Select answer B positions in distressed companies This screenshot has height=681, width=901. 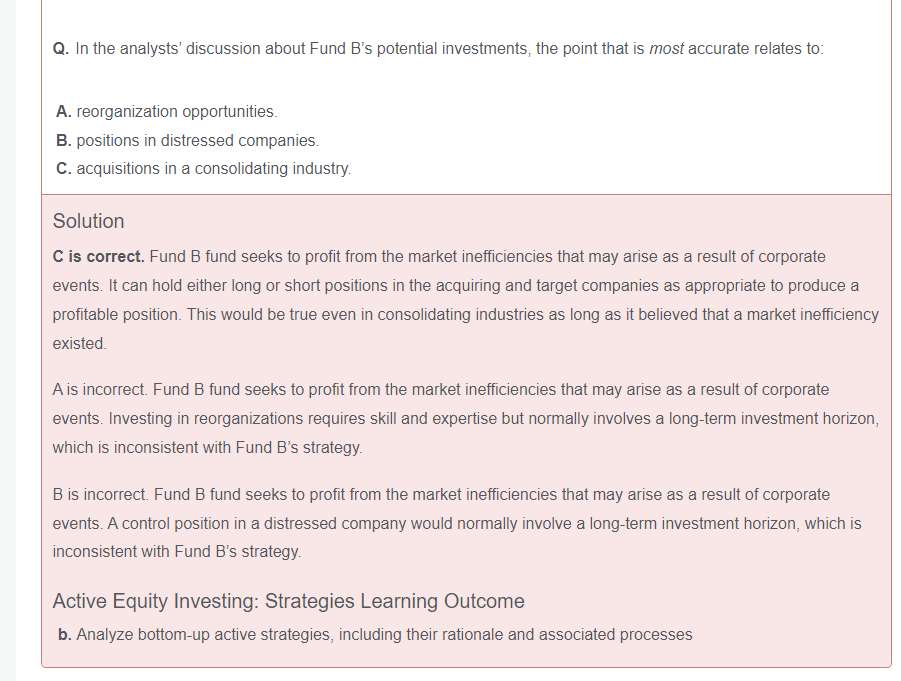pos(197,140)
